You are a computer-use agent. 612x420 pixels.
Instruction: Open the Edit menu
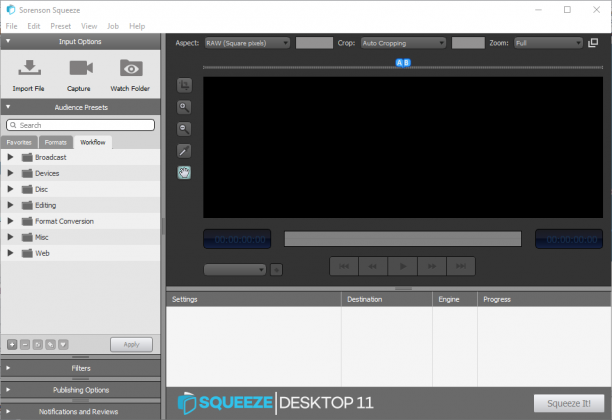click(x=34, y=26)
